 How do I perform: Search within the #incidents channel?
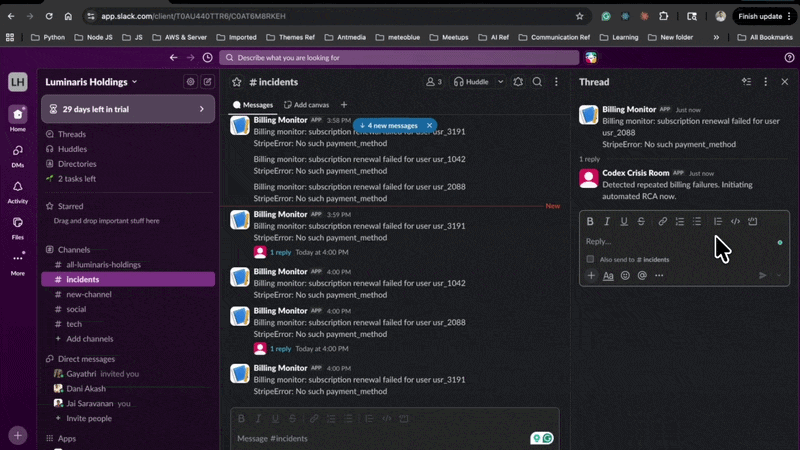point(537,82)
